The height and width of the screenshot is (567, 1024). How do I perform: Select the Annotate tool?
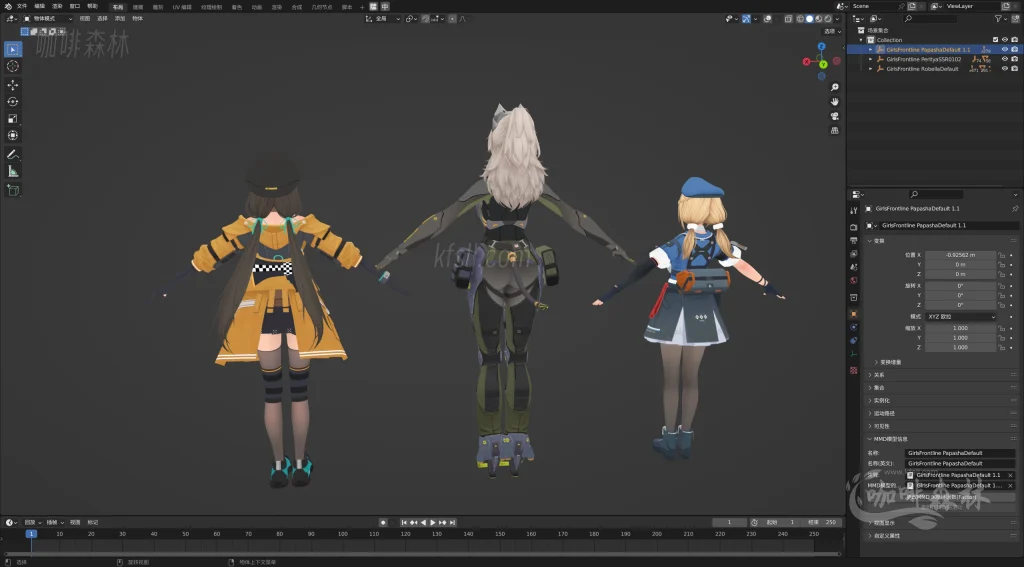[12, 155]
